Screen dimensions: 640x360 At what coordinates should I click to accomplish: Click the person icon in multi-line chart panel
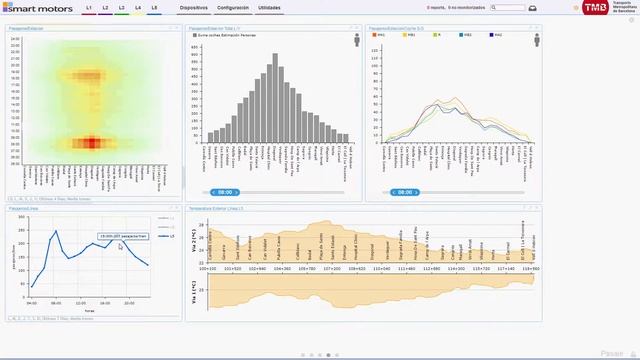pyautogui.click(x=537, y=40)
